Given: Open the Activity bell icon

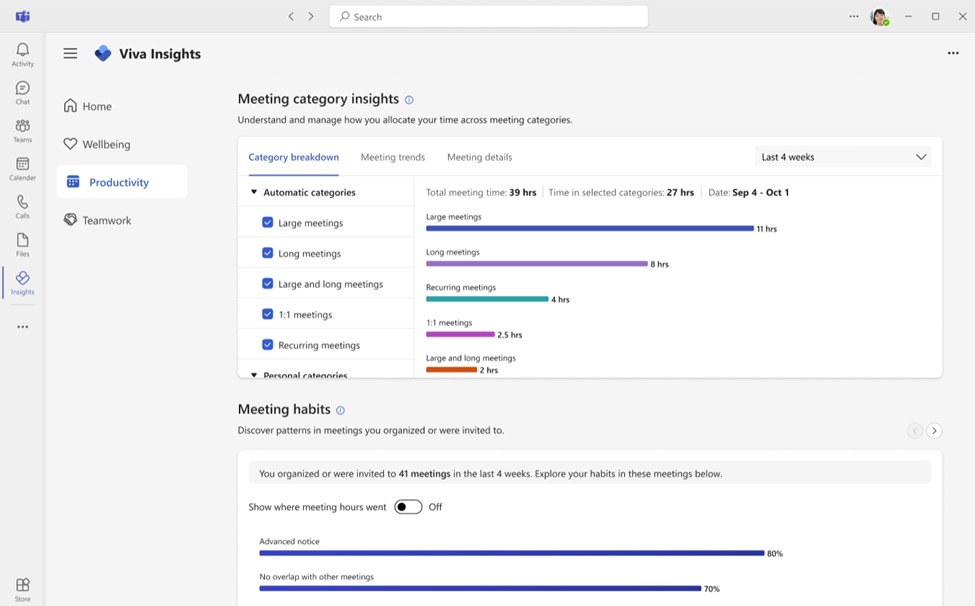Looking at the screenshot, I should pos(22,50).
